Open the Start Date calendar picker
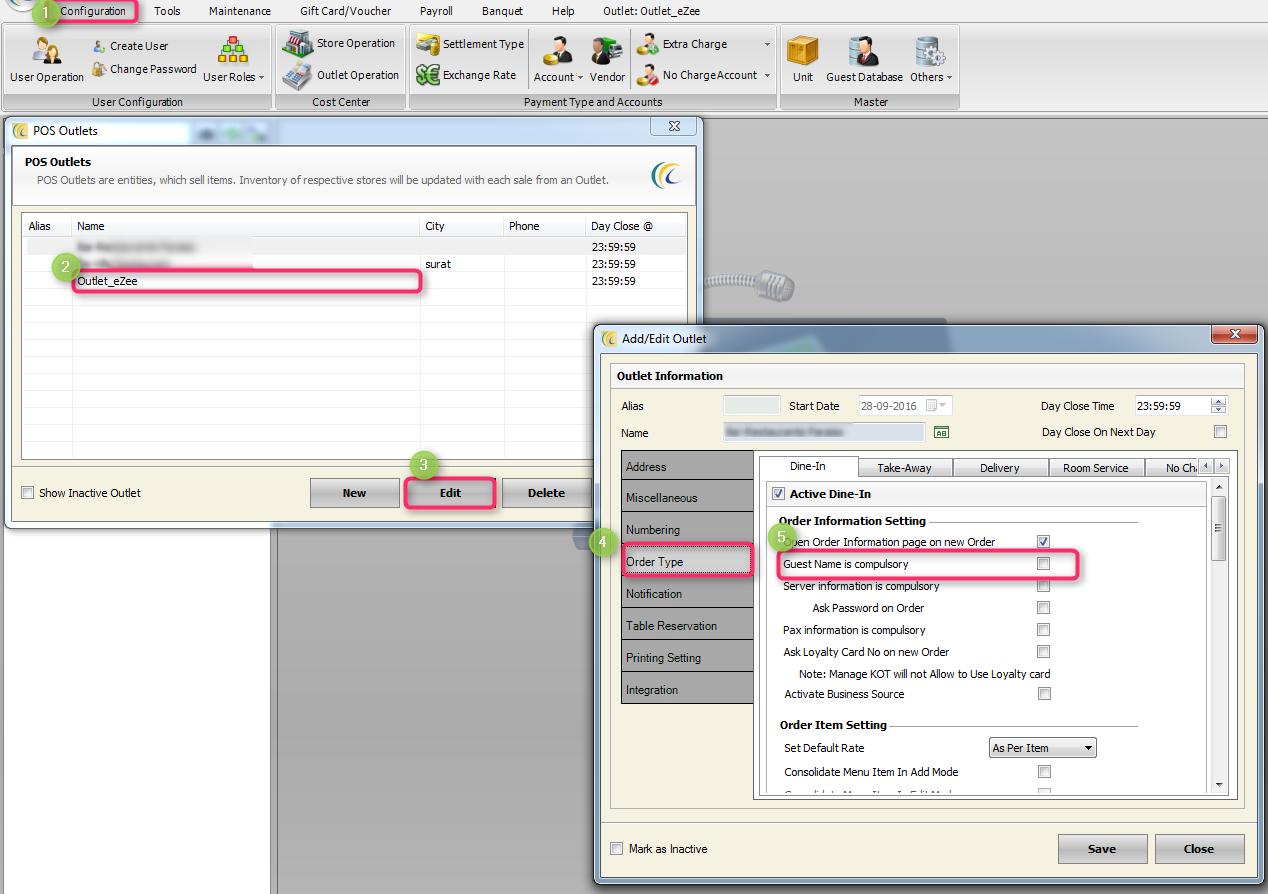This screenshot has height=894, width=1268. (938, 406)
